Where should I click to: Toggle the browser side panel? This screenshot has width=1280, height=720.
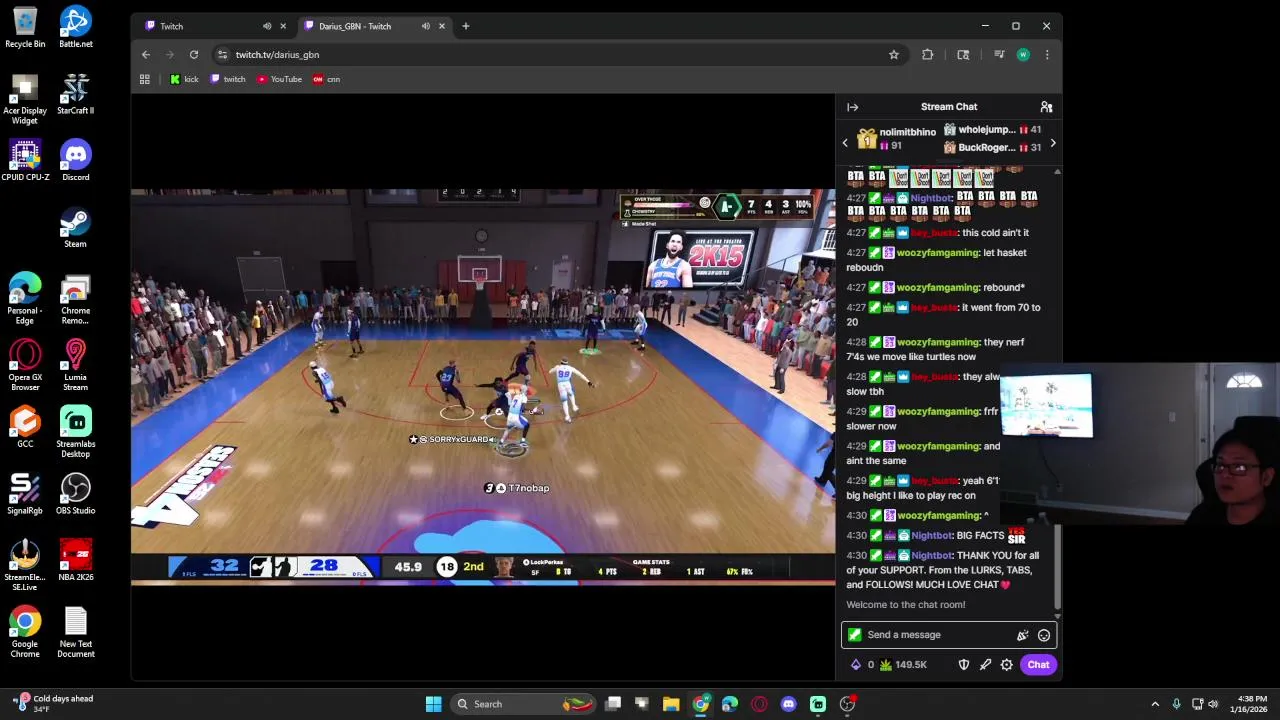click(963, 55)
